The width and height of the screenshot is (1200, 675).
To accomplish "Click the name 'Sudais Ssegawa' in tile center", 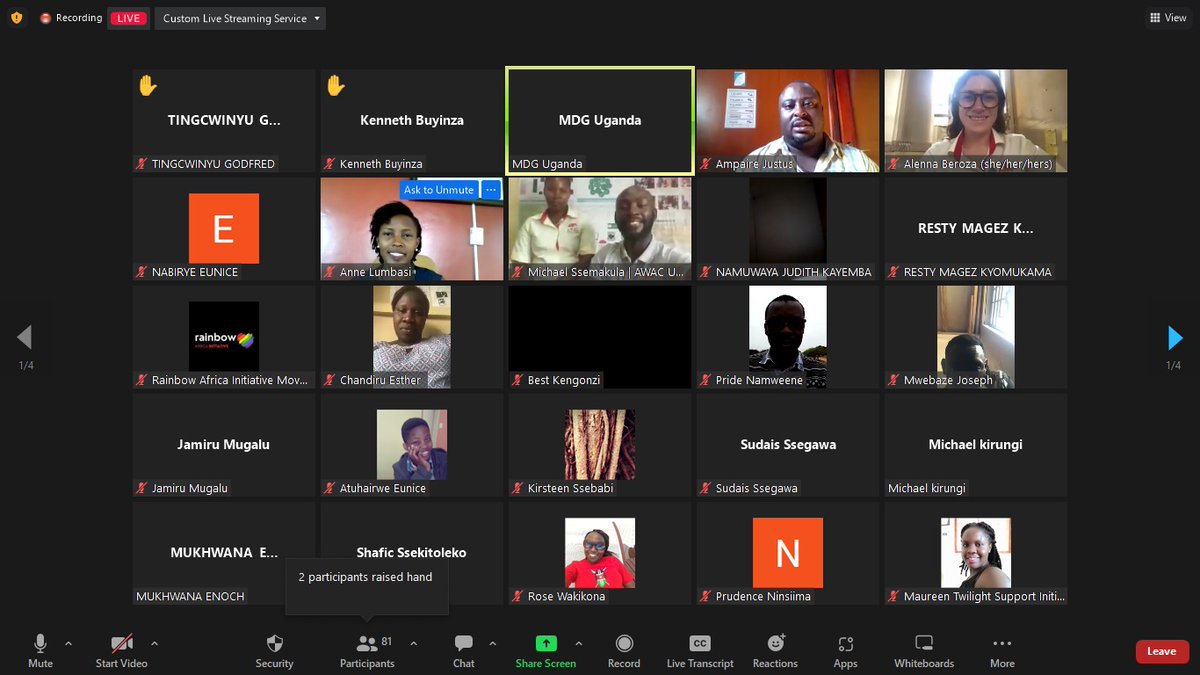I will (x=788, y=444).
